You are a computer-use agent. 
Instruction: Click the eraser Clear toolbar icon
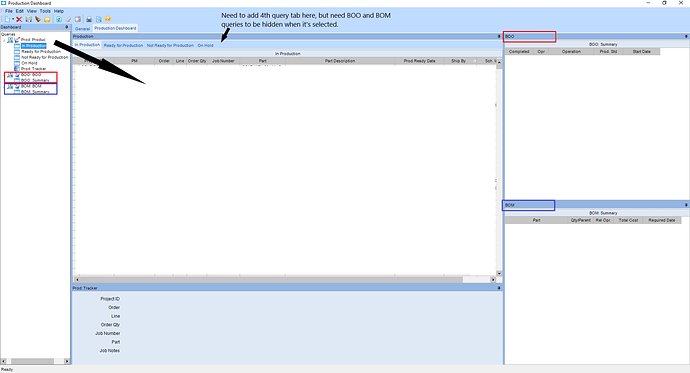click(x=68, y=19)
